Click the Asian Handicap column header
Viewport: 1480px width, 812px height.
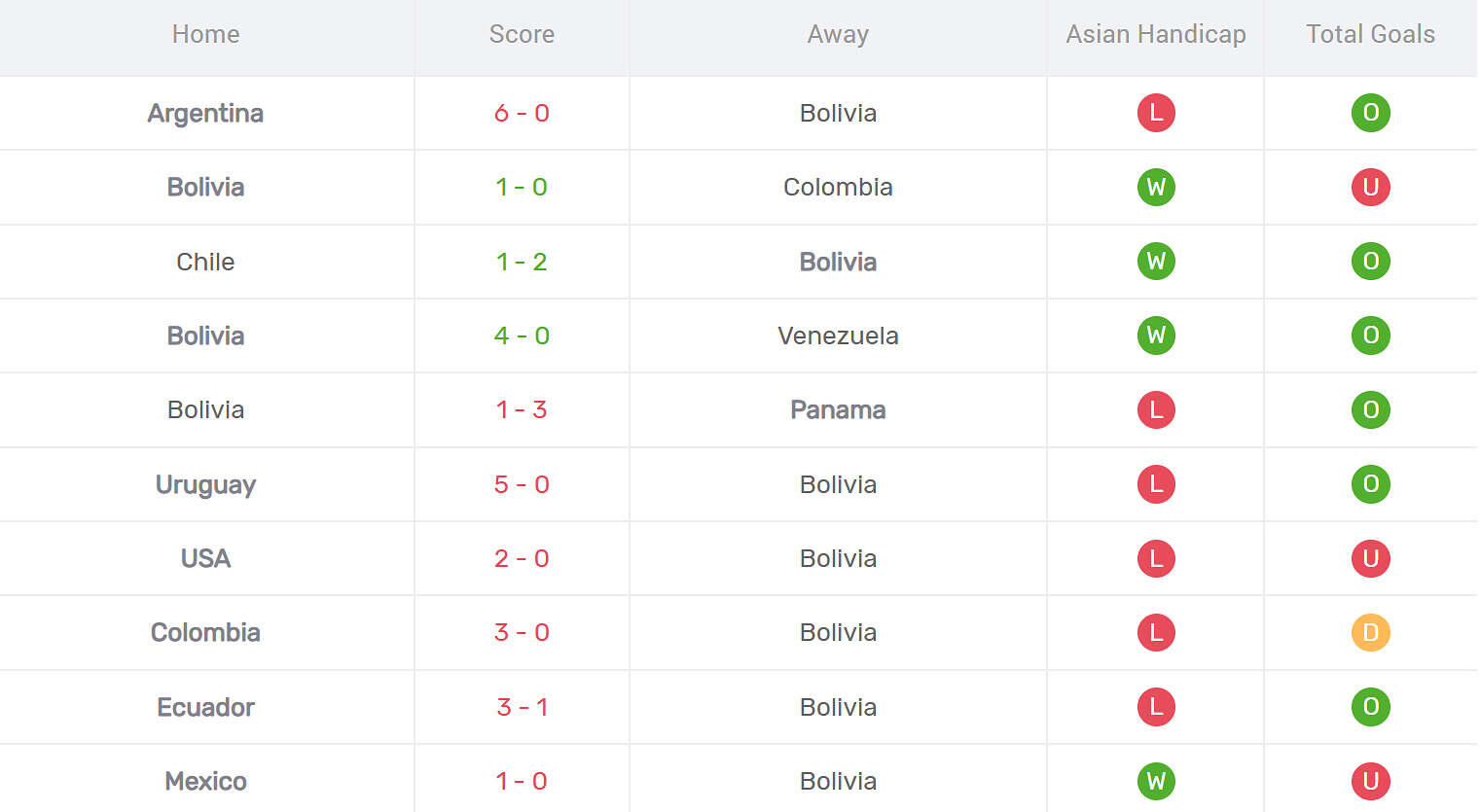[1156, 34]
